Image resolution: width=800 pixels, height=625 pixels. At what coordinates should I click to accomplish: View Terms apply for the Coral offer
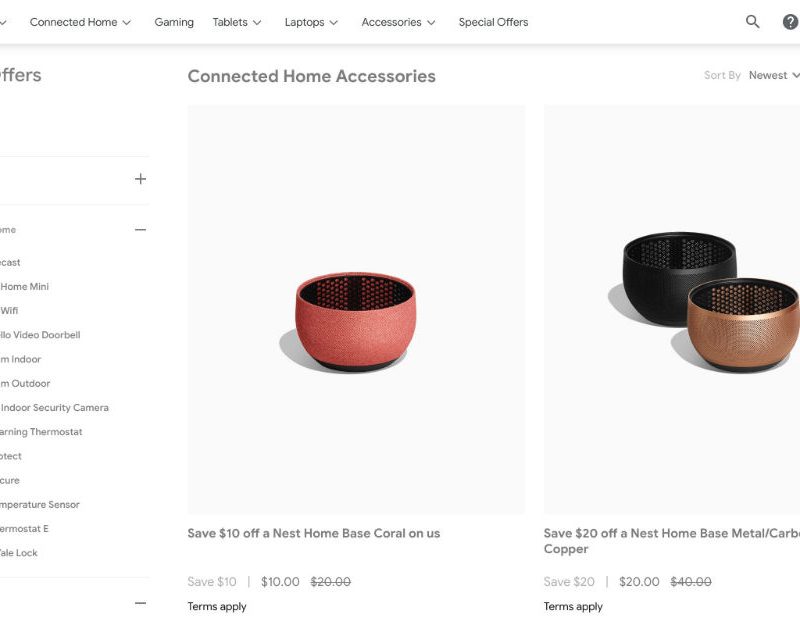point(217,606)
